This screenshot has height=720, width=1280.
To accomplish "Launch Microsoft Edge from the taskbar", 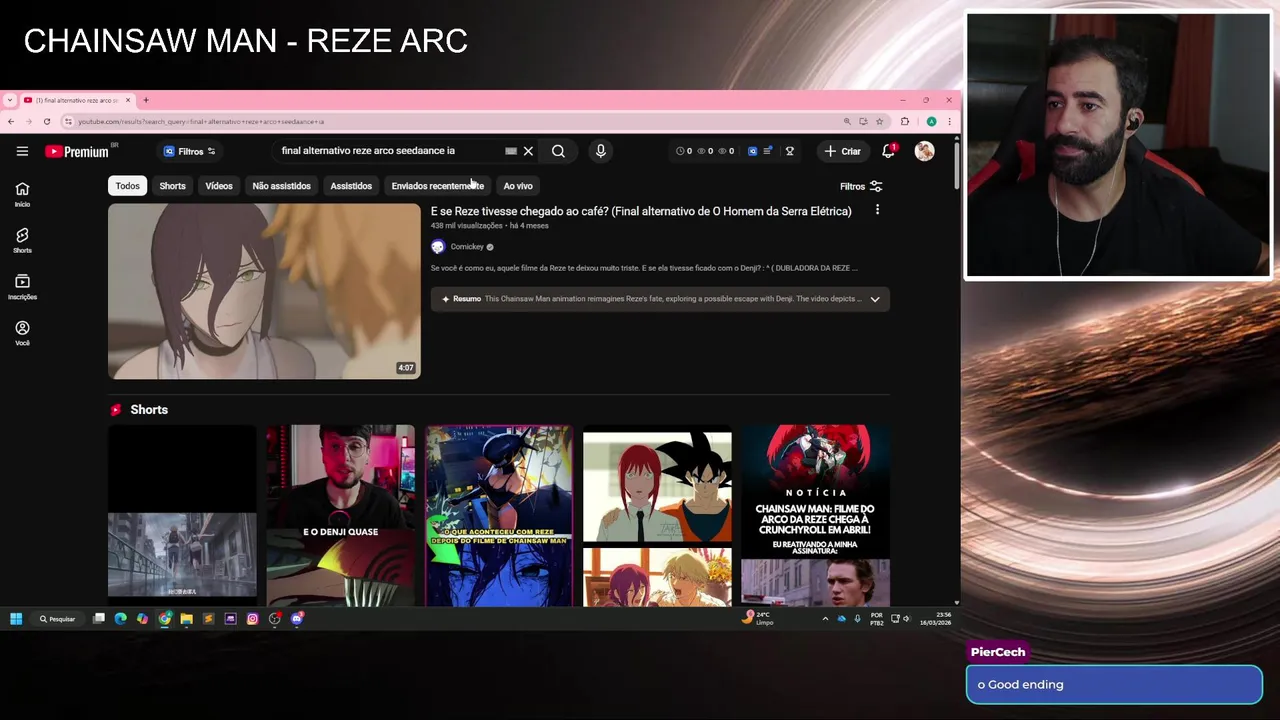I will [x=121, y=619].
